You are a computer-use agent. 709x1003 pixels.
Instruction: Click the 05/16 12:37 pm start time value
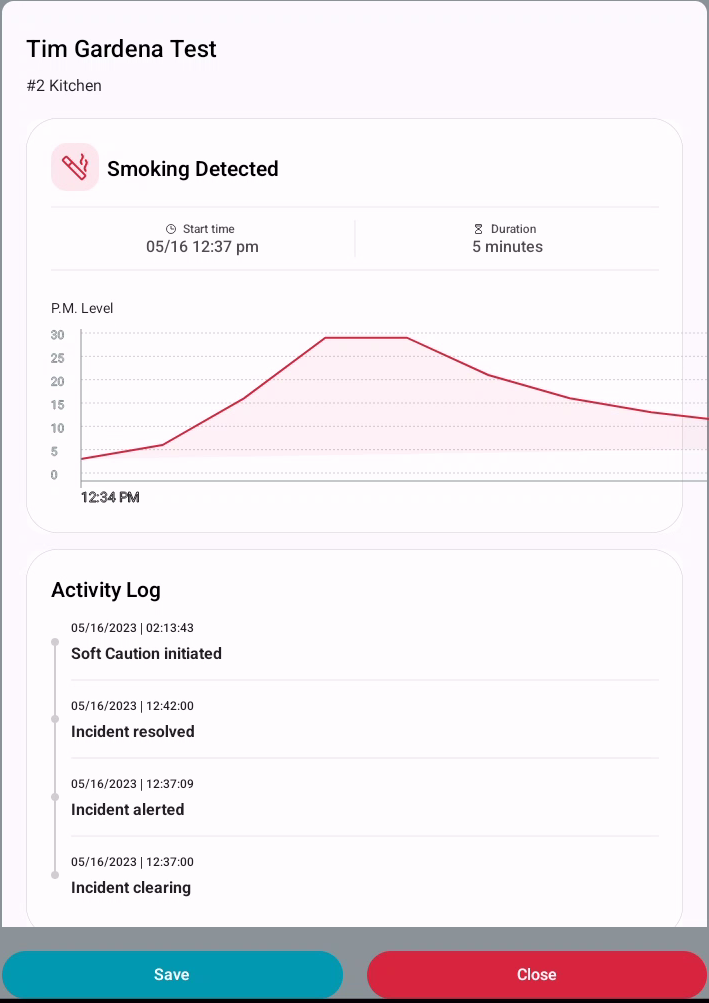pyautogui.click(x=202, y=246)
